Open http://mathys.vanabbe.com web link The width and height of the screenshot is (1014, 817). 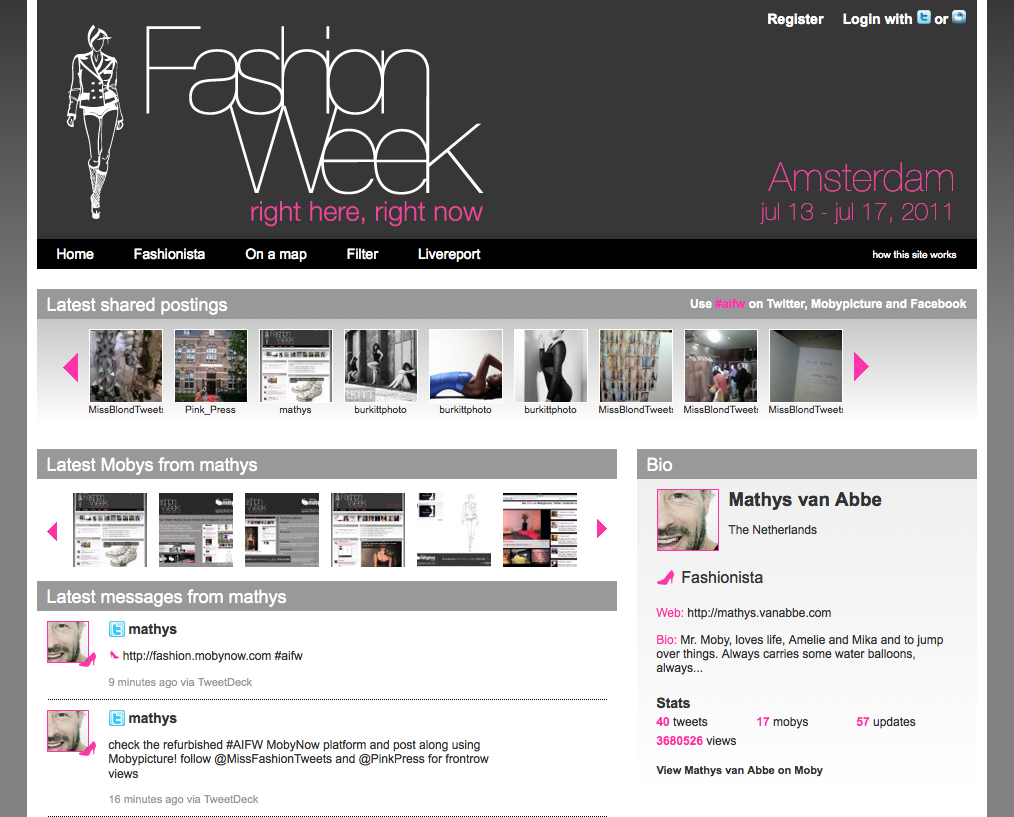[x=759, y=613]
